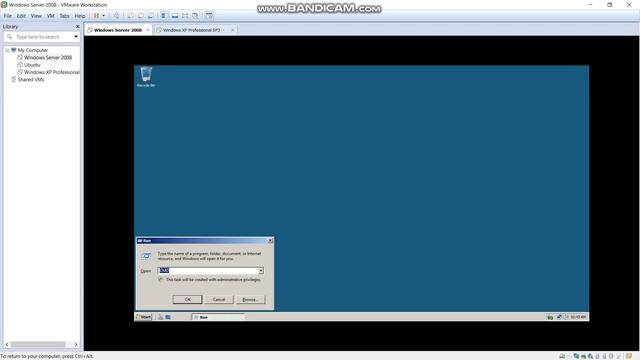Toggle the Library sidebar view icon
The height and width of the screenshot is (360, 640).
click(164, 16)
